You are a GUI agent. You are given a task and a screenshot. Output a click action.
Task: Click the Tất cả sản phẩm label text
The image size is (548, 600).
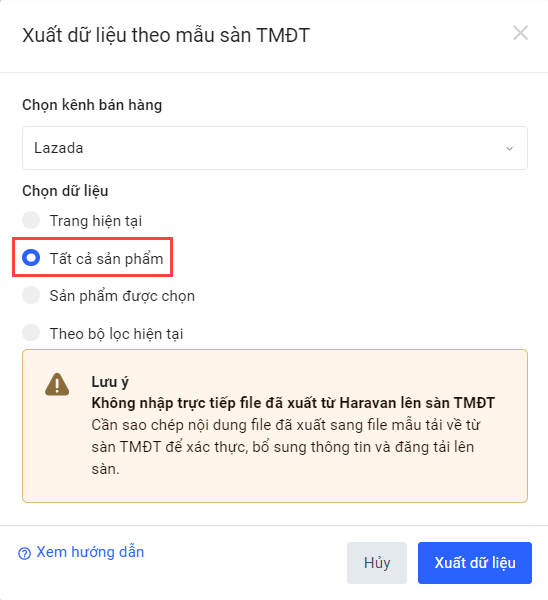pyautogui.click(x=106, y=258)
